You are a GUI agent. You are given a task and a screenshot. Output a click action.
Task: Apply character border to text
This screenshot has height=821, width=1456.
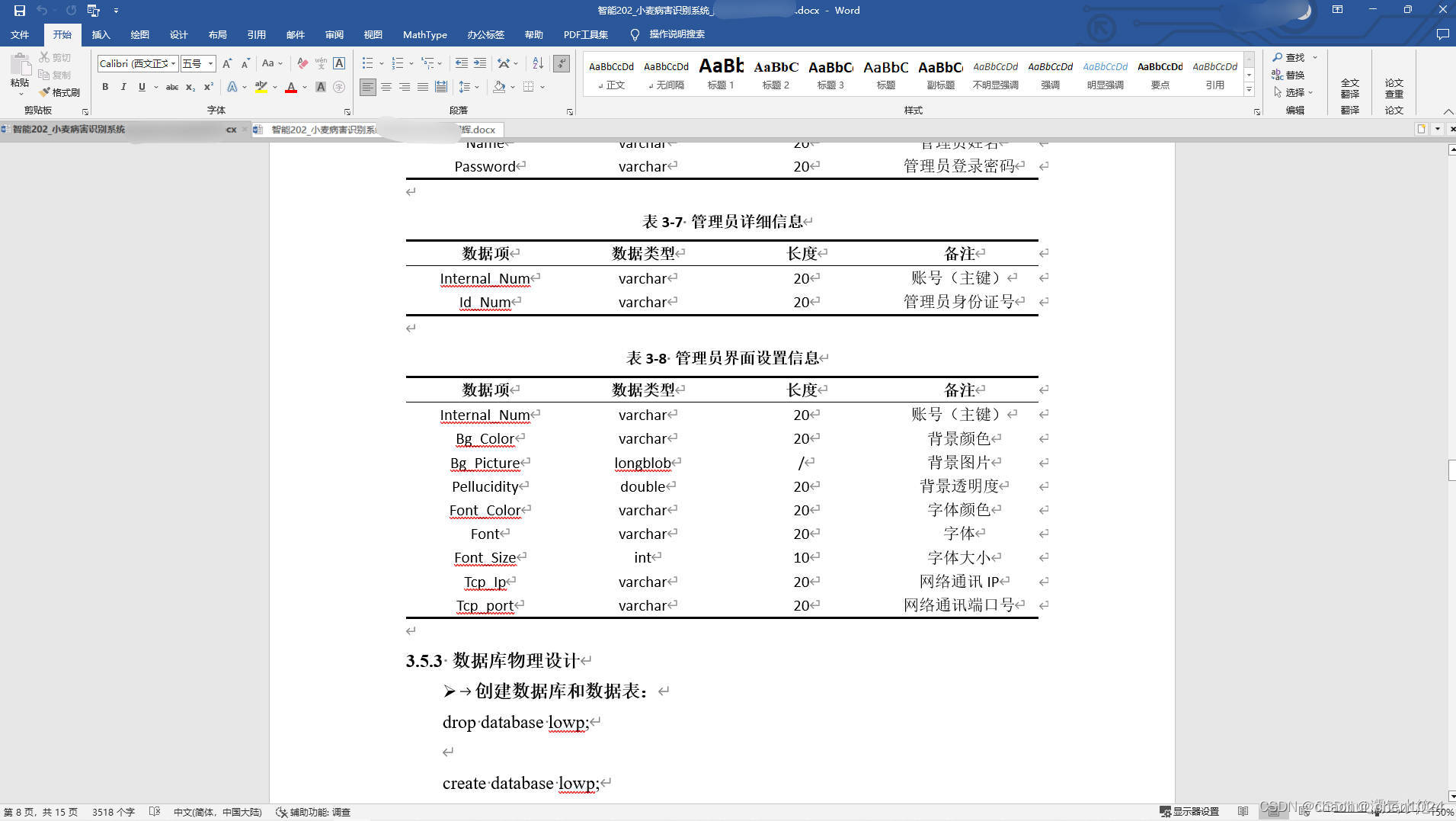[x=339, y=63]
